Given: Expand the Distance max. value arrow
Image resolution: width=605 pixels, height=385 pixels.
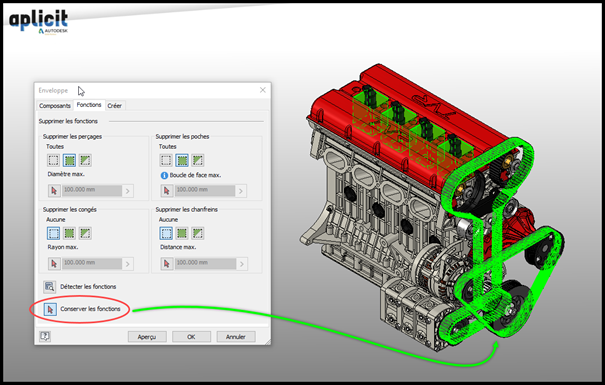Looking at the screenshot, I should pos(242,264).
